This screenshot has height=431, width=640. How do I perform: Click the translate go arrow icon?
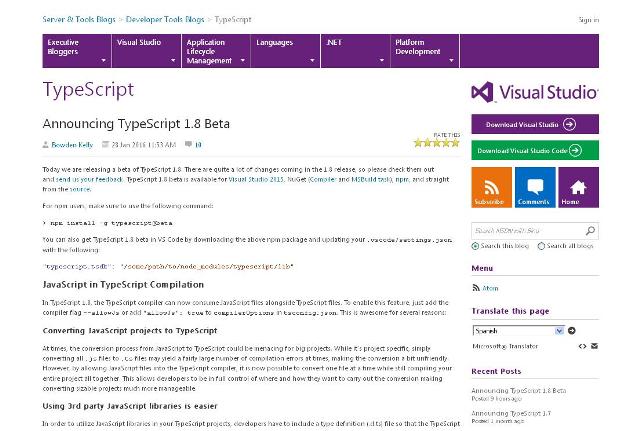click(572, 331)
